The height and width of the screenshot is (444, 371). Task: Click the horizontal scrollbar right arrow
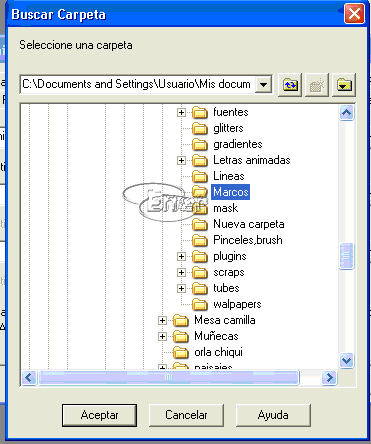pos(329,378)
